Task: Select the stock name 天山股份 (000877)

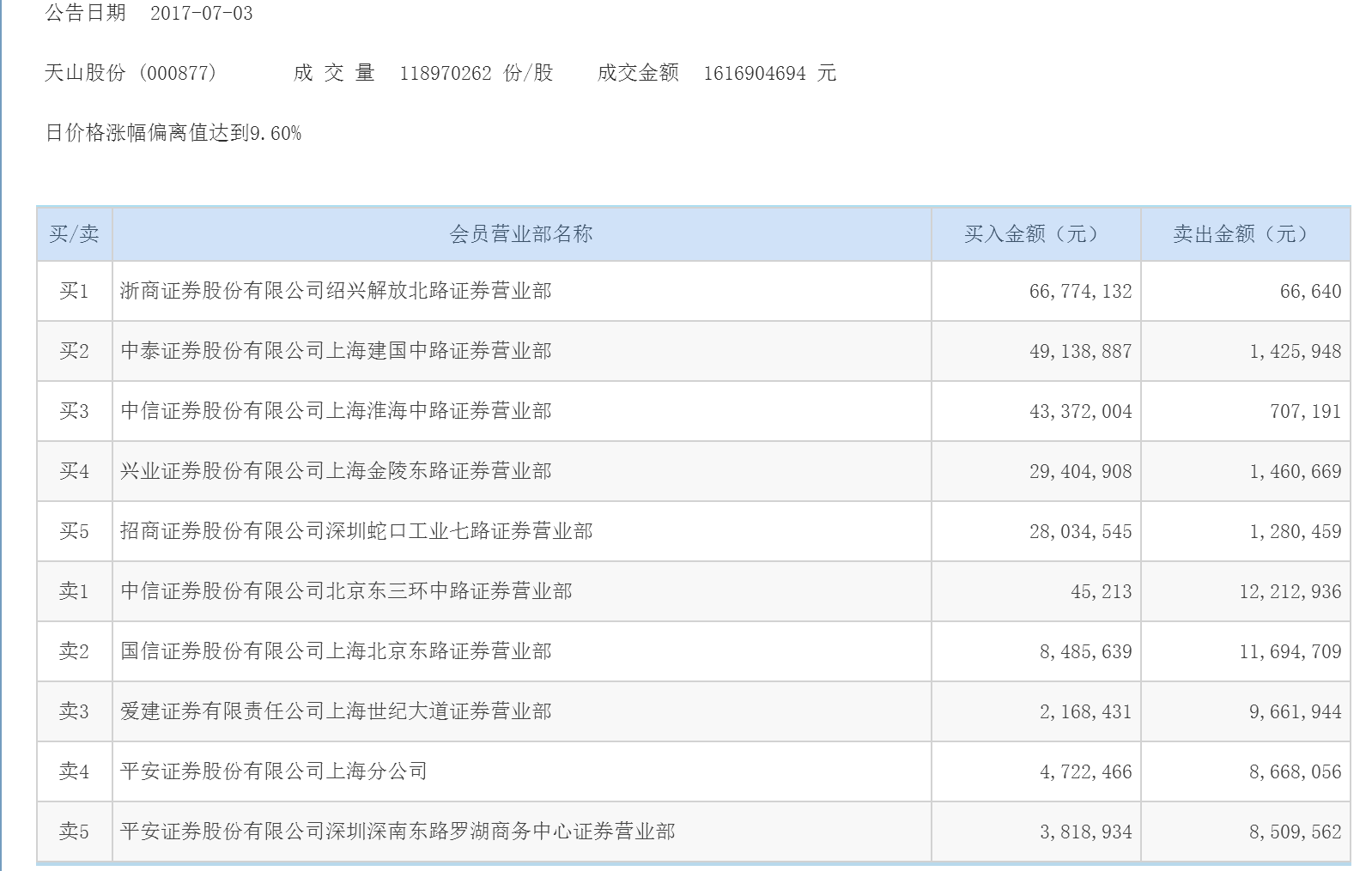Action: pos(131,73)
